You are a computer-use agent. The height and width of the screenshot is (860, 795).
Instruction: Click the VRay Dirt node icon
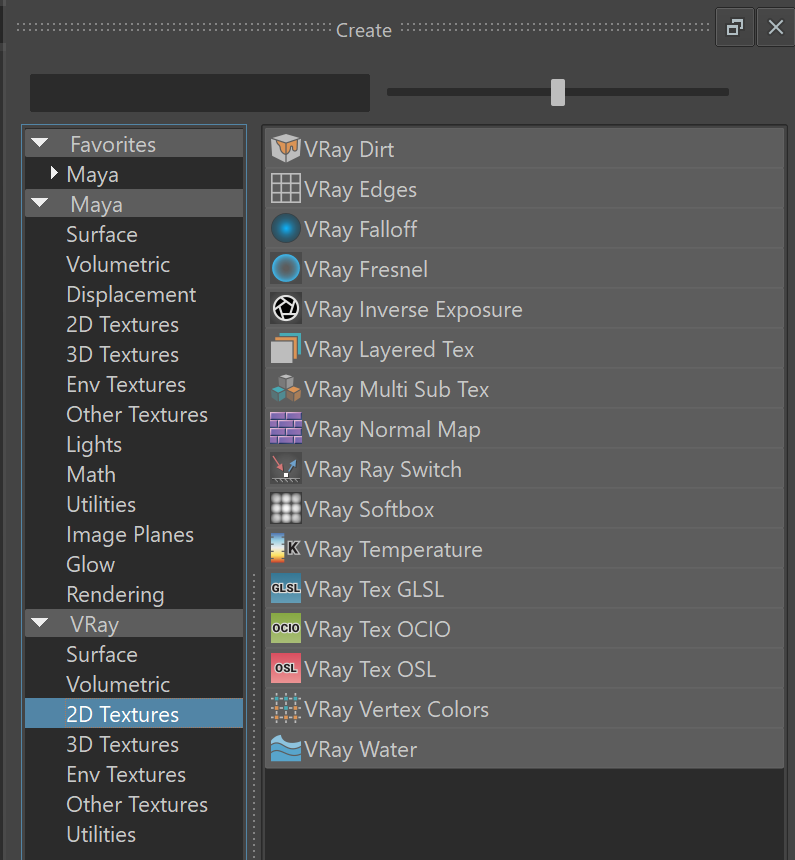[285, 149]
